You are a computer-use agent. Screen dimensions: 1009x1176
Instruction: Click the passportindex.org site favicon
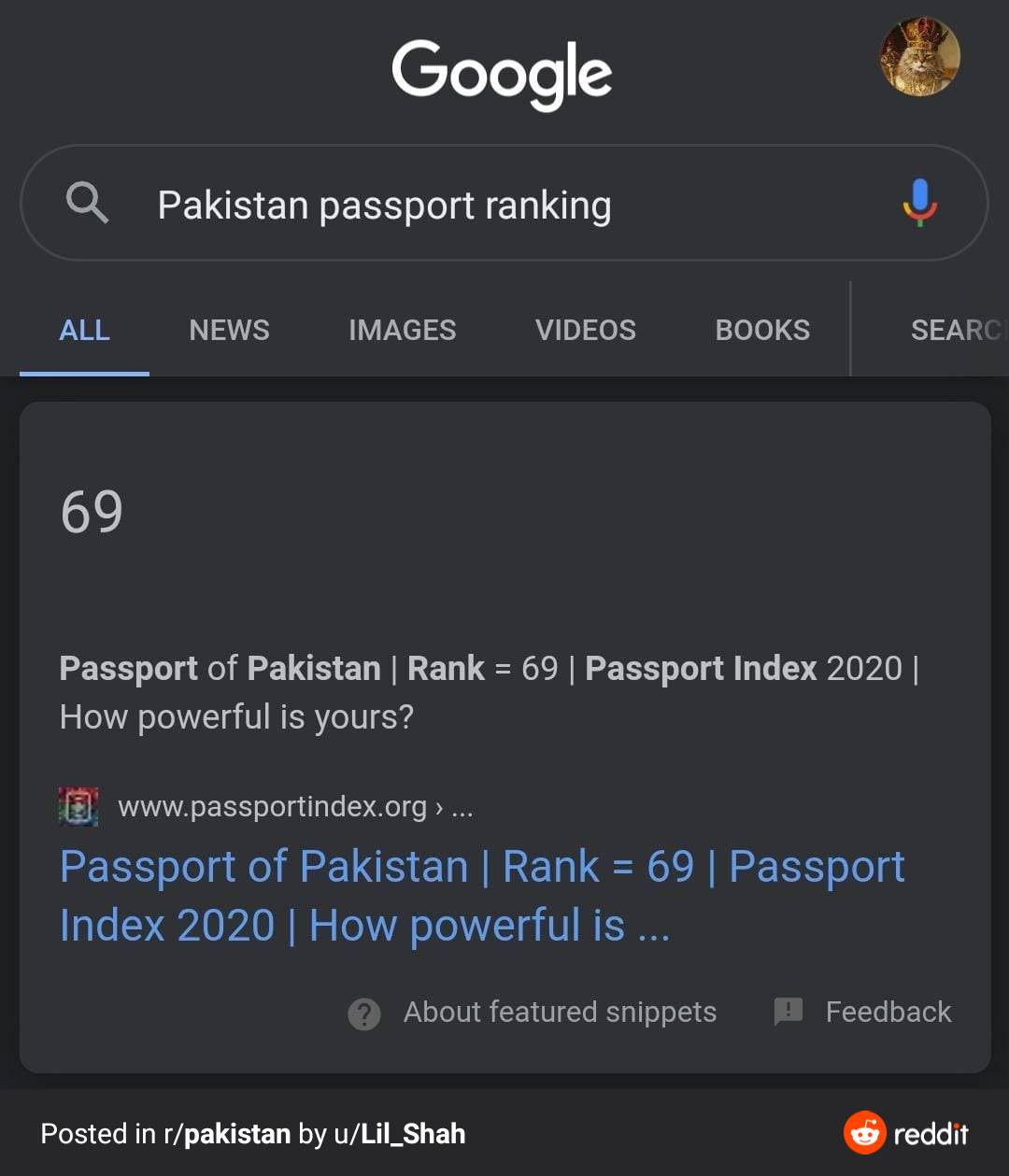[x=78, y=806]
